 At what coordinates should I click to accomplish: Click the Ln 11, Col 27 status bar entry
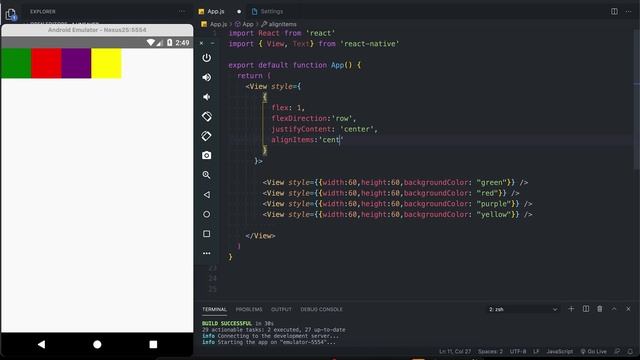point(455,351)
